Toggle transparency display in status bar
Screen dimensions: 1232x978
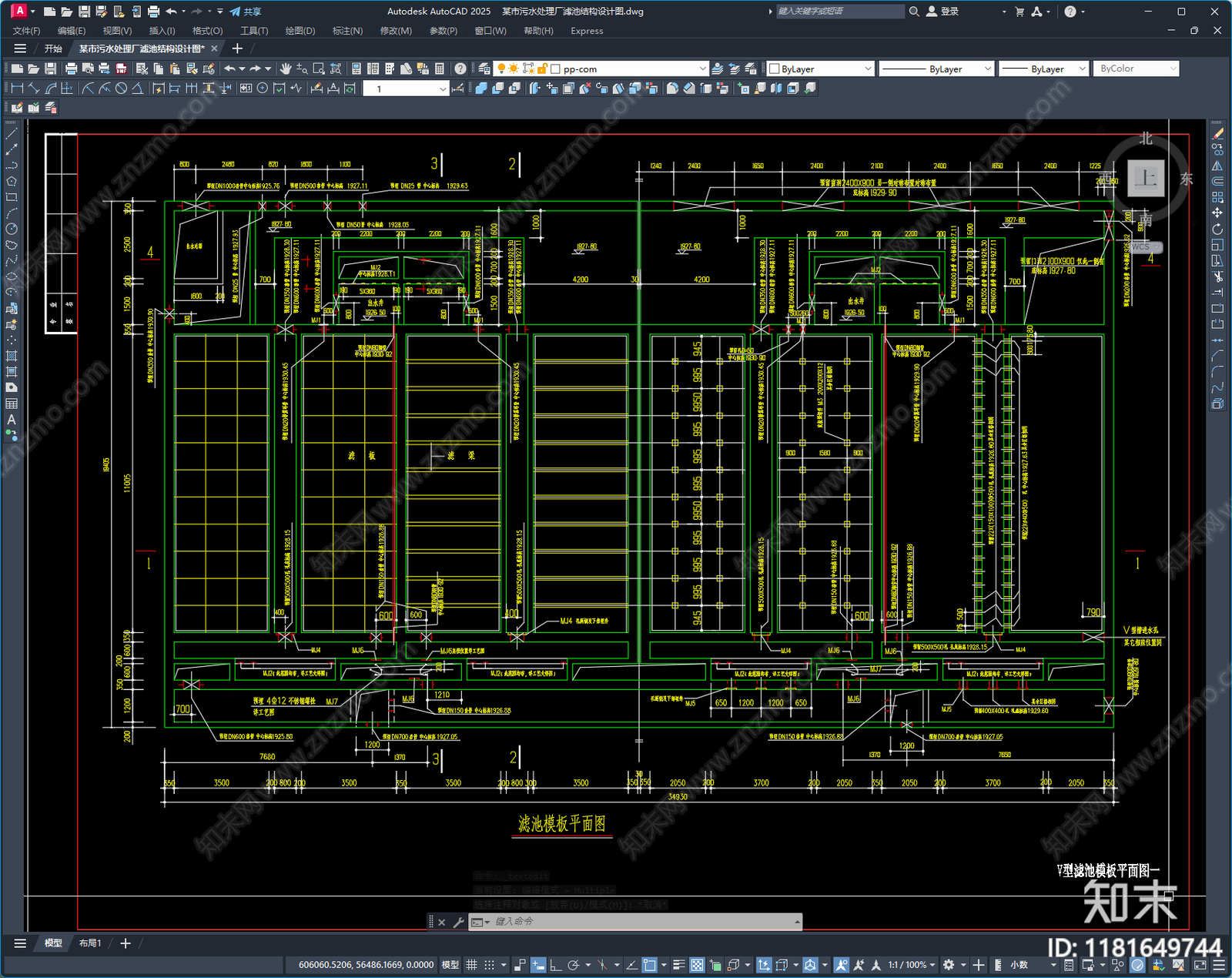(697, 965)
